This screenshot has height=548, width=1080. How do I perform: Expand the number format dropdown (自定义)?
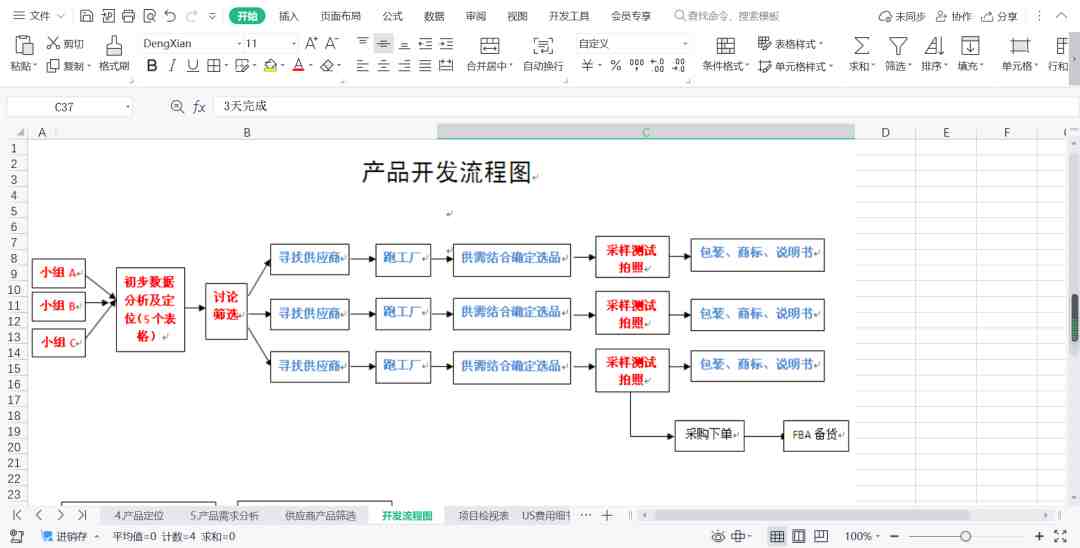(685, 44)
